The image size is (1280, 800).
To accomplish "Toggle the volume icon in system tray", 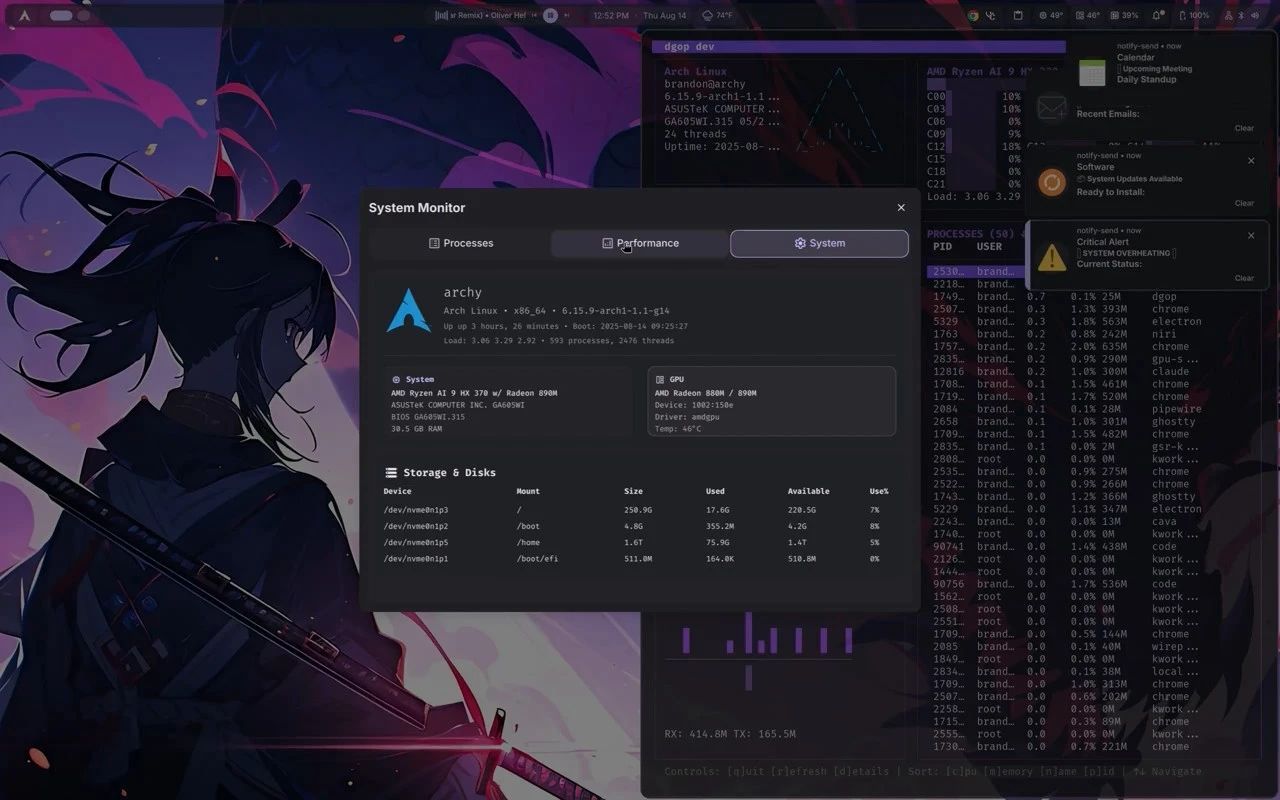I will tap(1256, 16).
